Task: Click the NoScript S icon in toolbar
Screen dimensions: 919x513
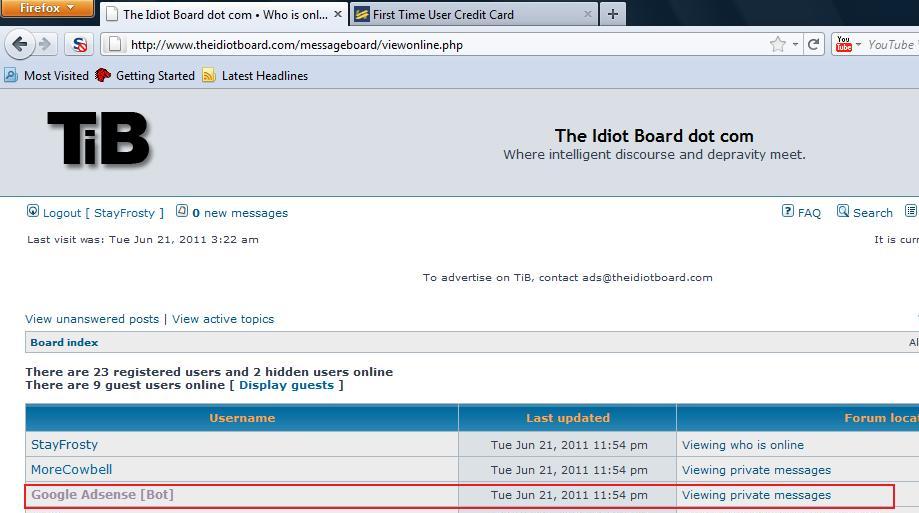Action: pyautogui.click(x=79, y=45)
